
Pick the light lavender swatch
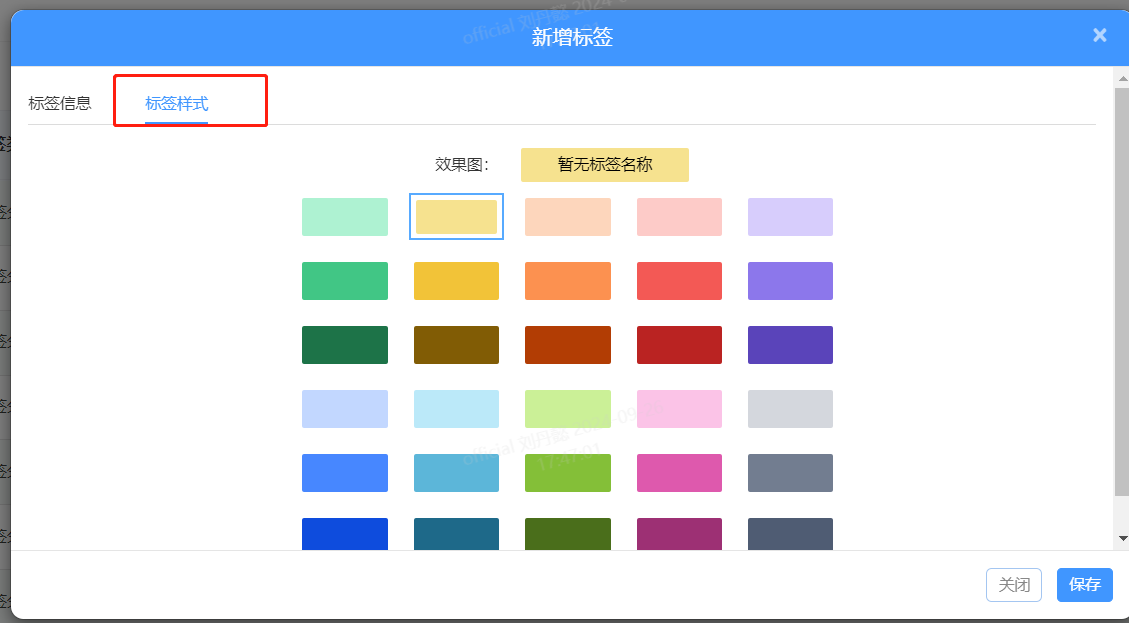coord(790,217)
